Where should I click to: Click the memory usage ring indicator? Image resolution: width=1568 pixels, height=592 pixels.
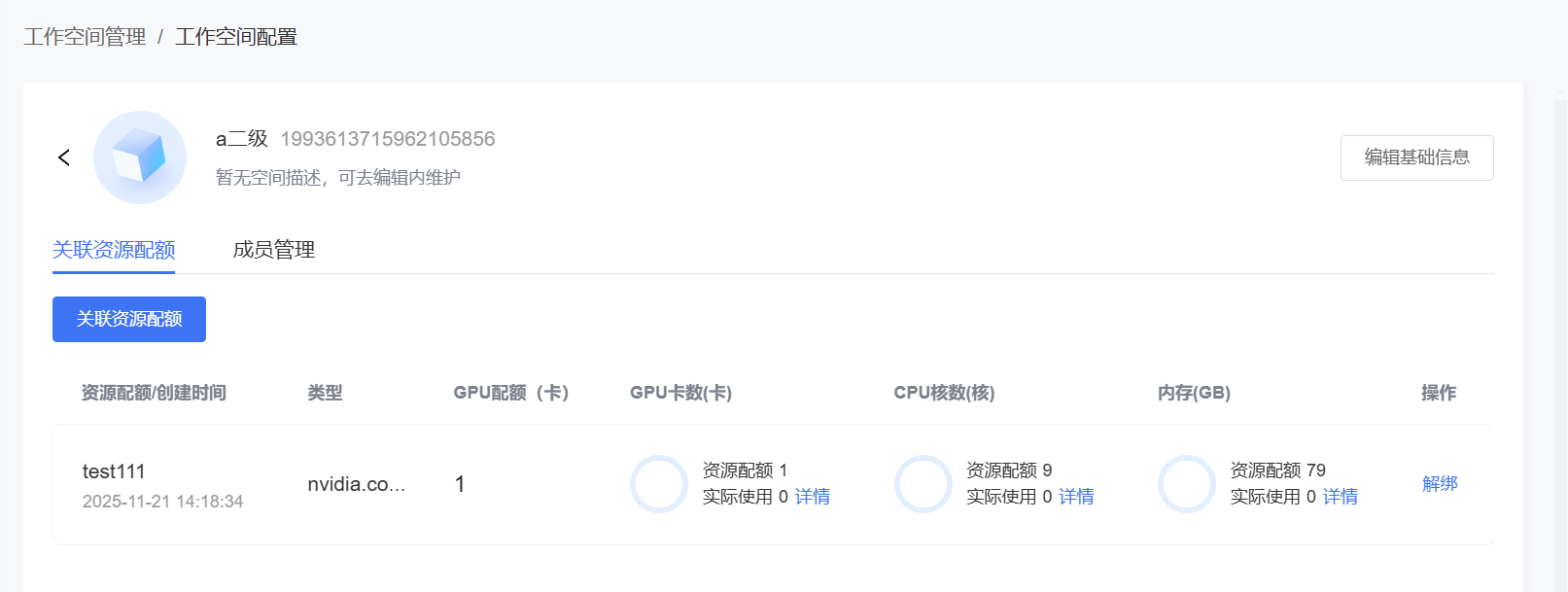[x=1186, y=484]
